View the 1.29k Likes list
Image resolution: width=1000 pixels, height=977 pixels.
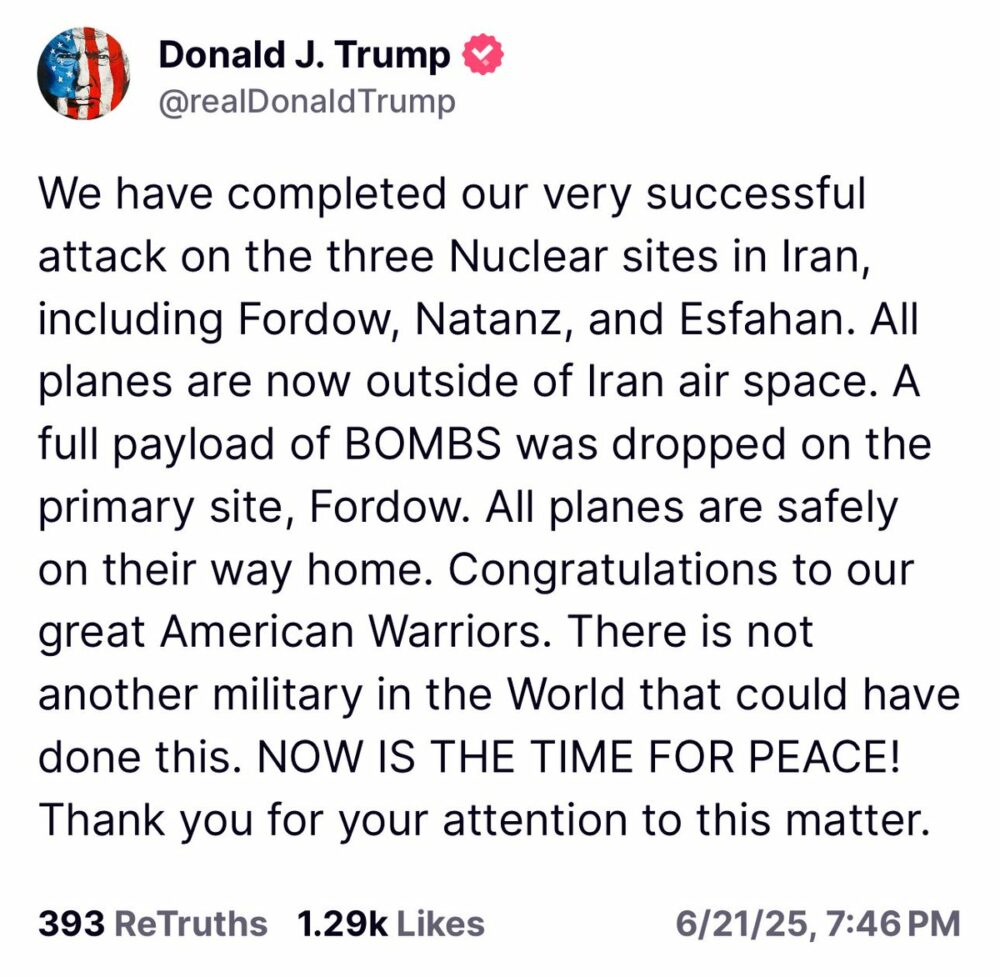coord(391,923)
